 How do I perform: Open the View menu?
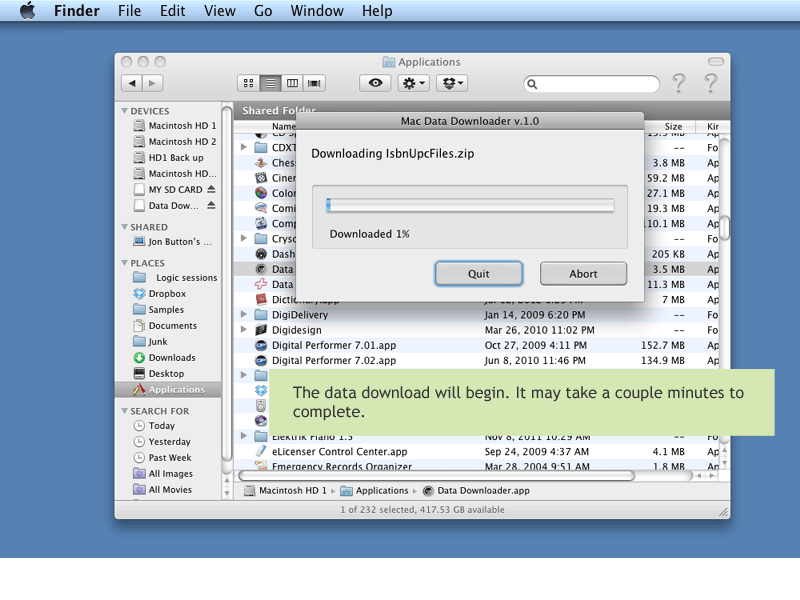click(219, 11)
